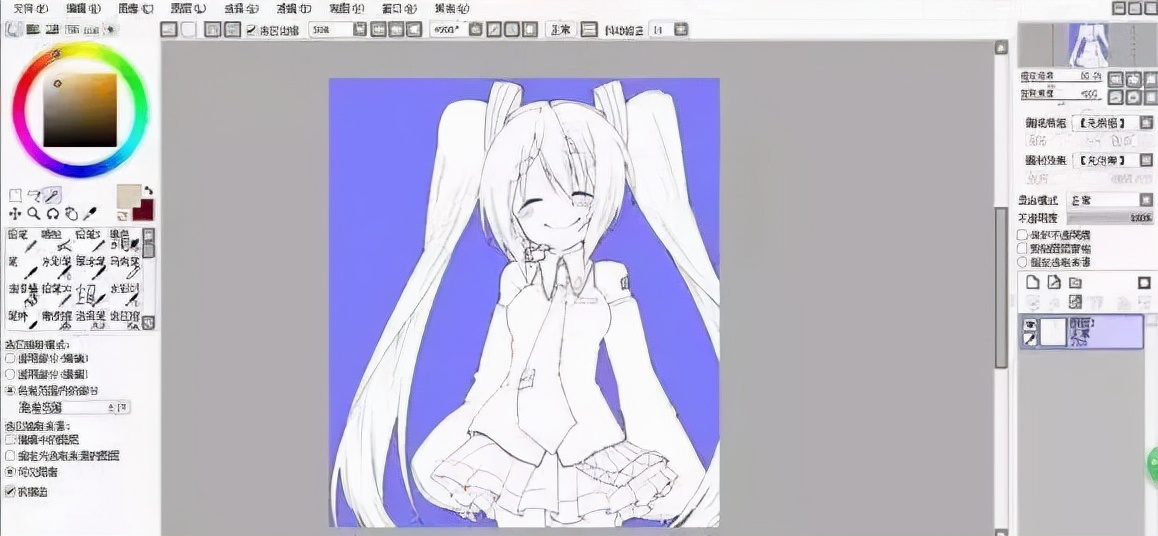
Task: Click the color wheel saturation square
Action: coord(80,110)
